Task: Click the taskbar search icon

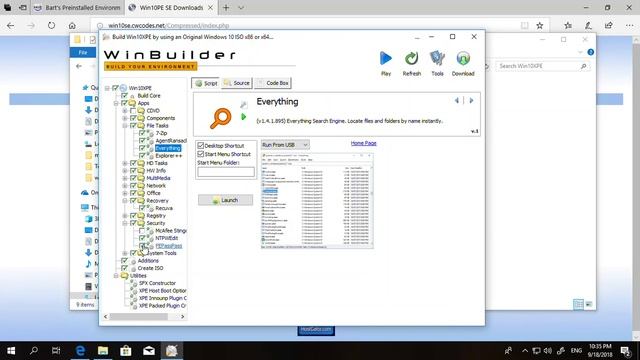Action: click(34, 351)
